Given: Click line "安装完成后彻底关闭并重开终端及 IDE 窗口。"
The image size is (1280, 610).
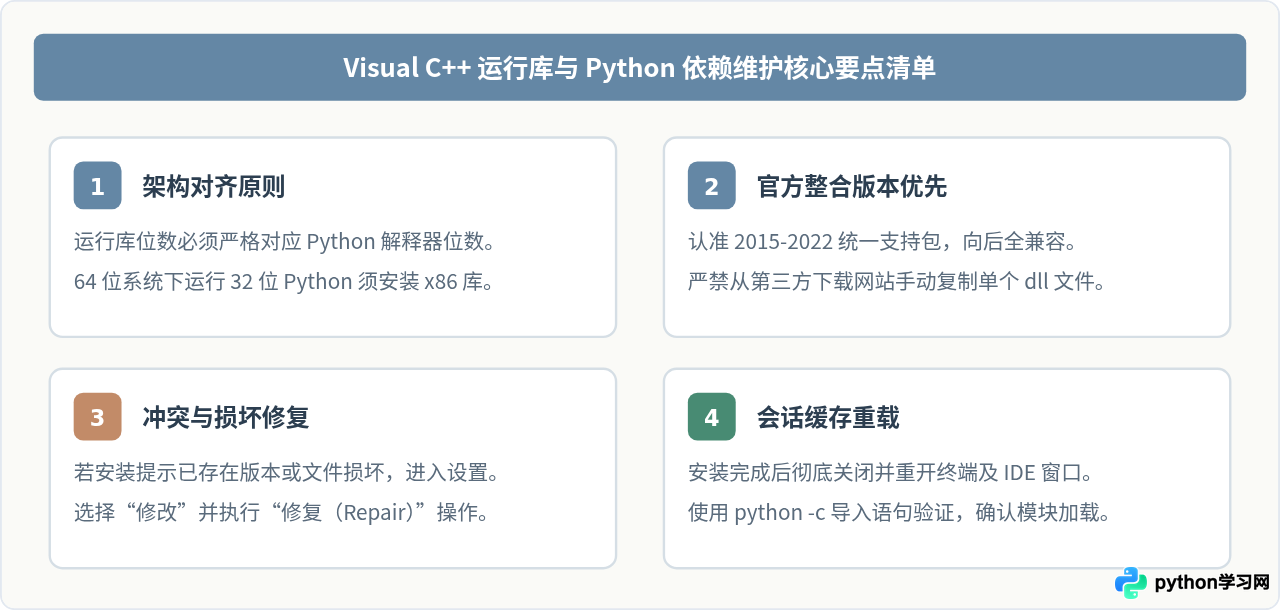Looking at the screenshot, I should 891,473.
